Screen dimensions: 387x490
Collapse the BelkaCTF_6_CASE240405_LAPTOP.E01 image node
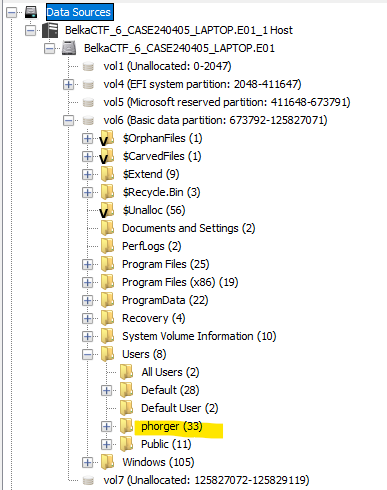click(50, 49)
